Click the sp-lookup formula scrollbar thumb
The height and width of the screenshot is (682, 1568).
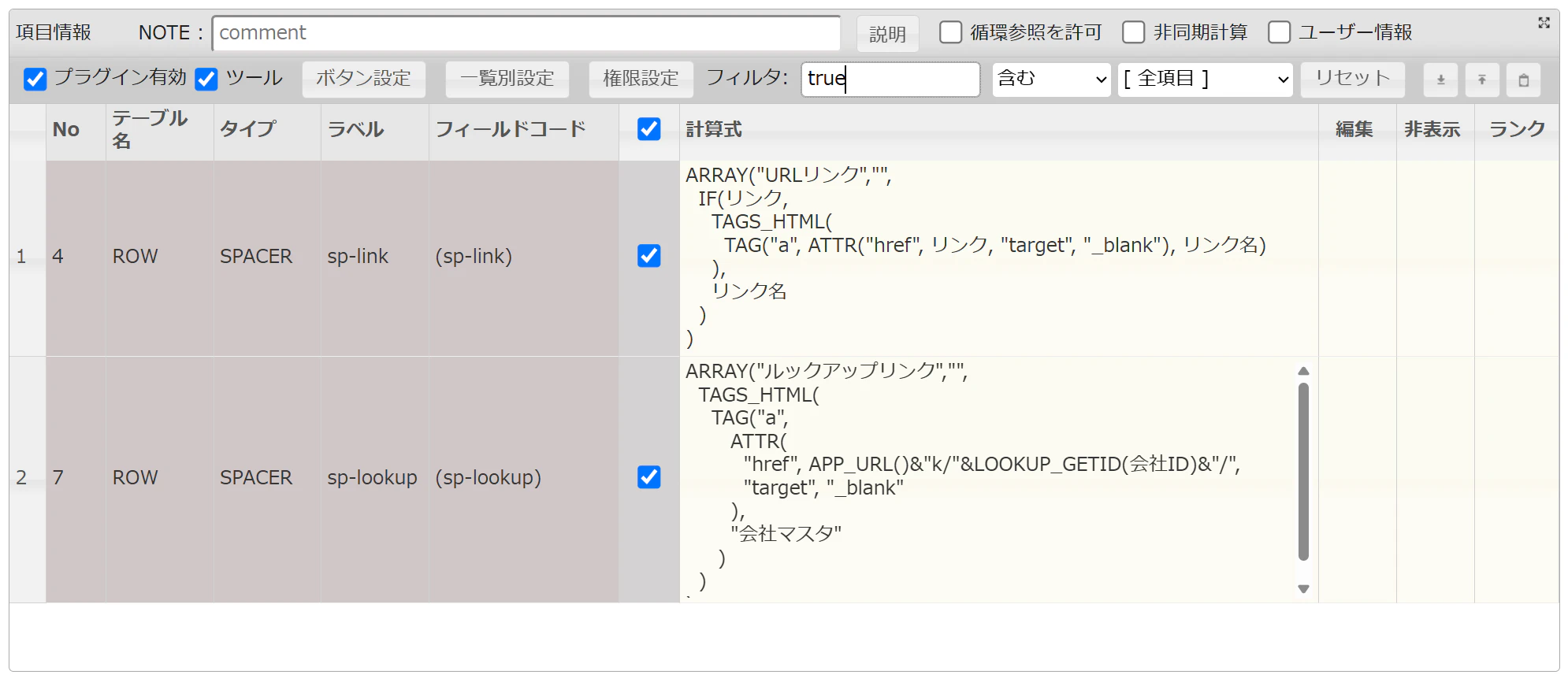1303,471
